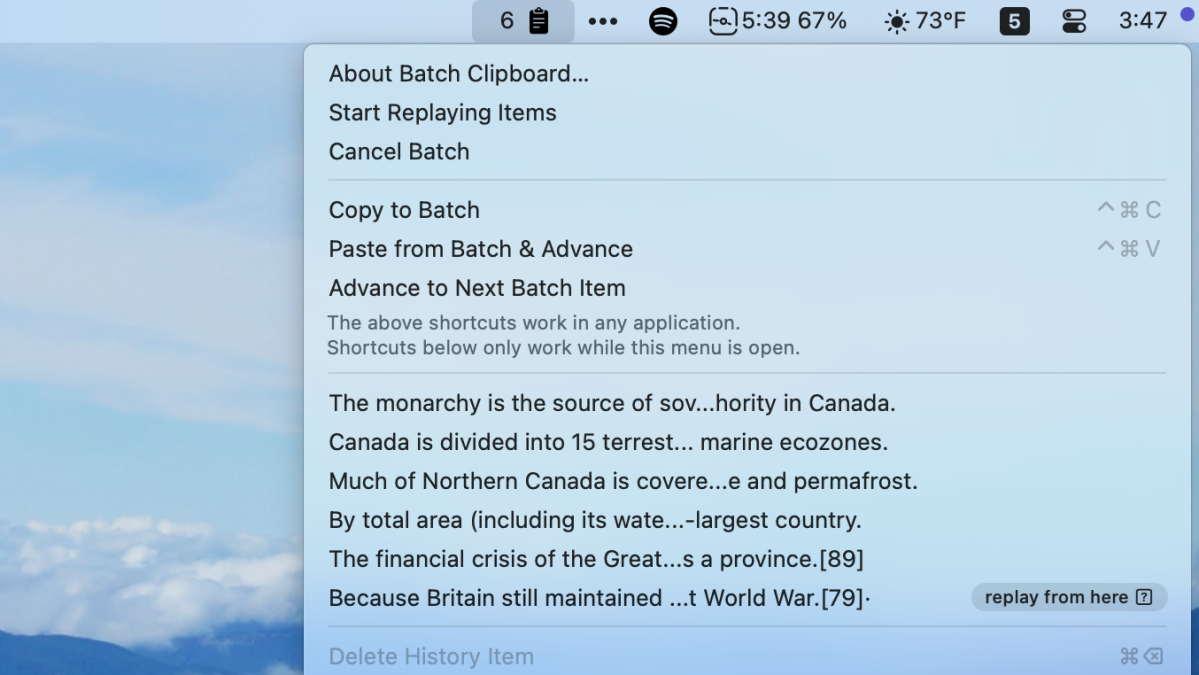
Task: Click the Batch Clipboard menu bar icon
Action: pyautogui.click(x=523, y=21)
